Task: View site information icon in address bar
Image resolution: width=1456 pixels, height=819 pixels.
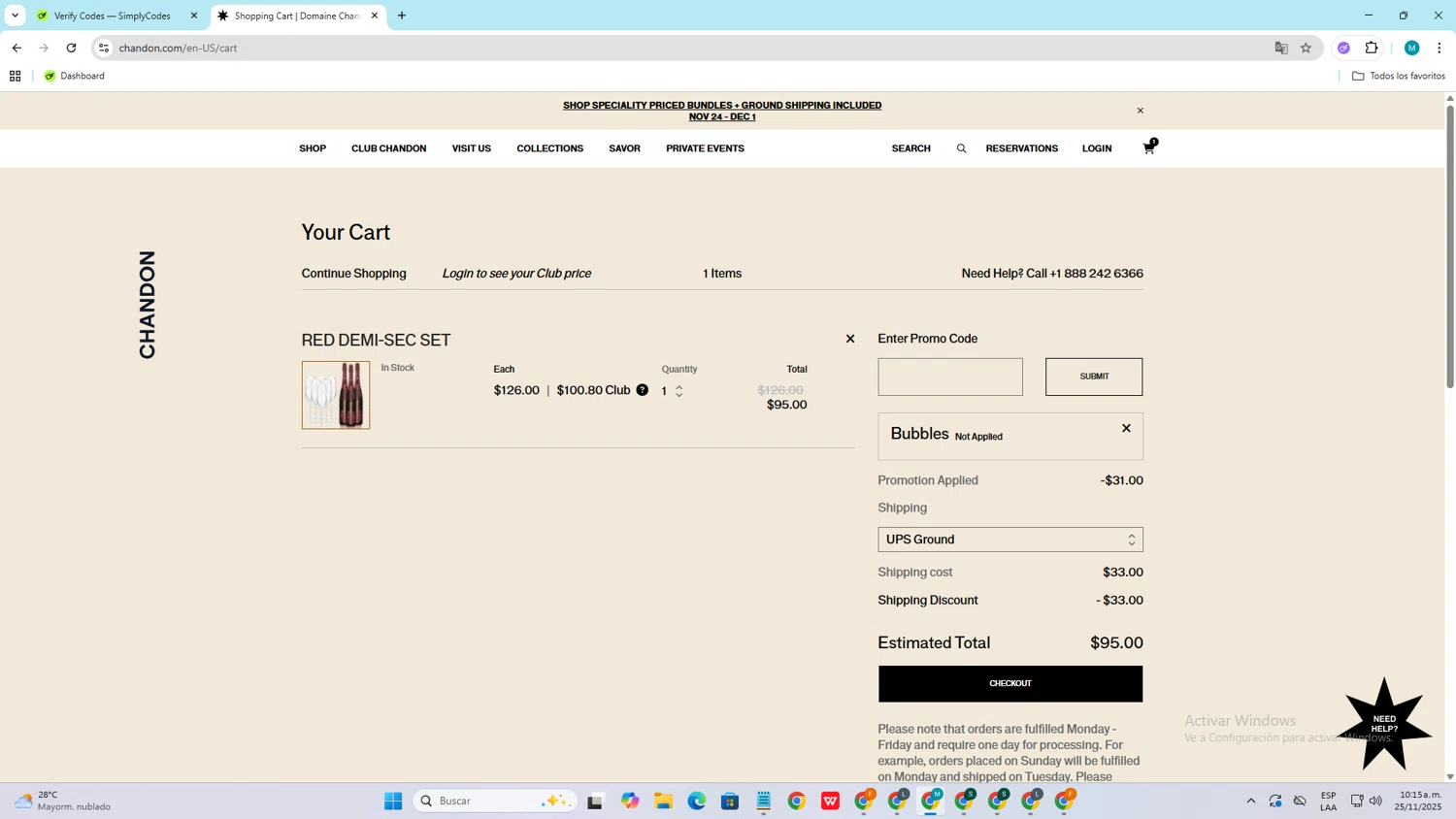Action: (x=104, y=48)
